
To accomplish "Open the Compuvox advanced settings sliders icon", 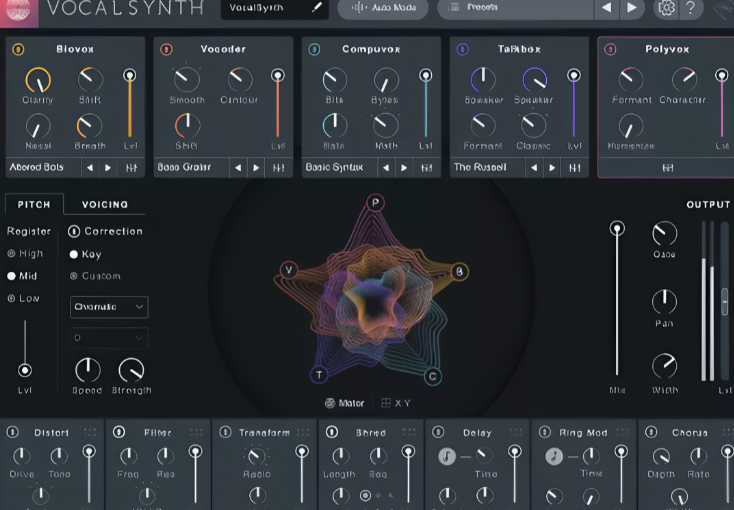I will coord(426,168).
